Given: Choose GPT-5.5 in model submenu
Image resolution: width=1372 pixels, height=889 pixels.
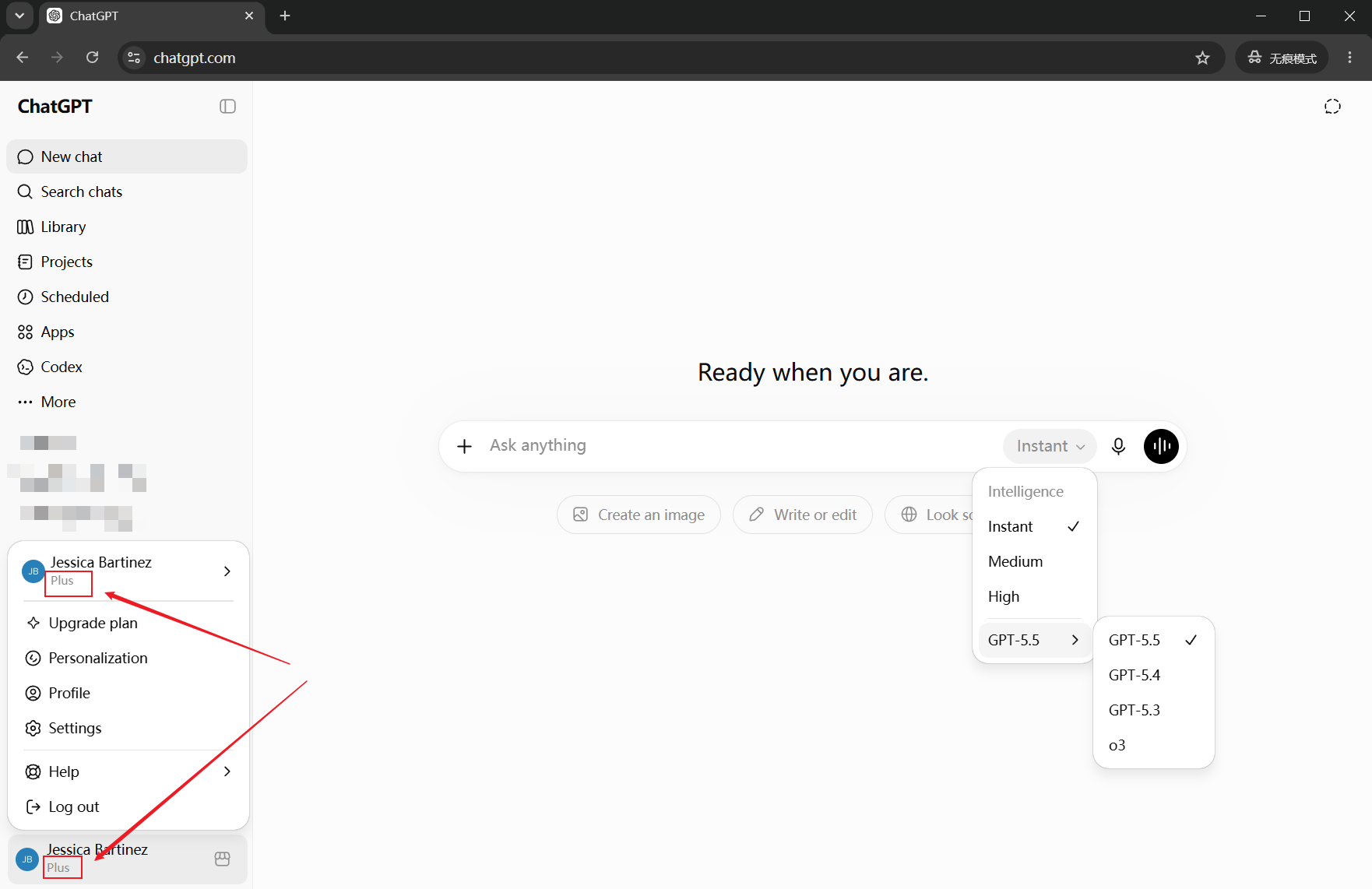Looking at the screenshot, I should (x=1153, y=641).
